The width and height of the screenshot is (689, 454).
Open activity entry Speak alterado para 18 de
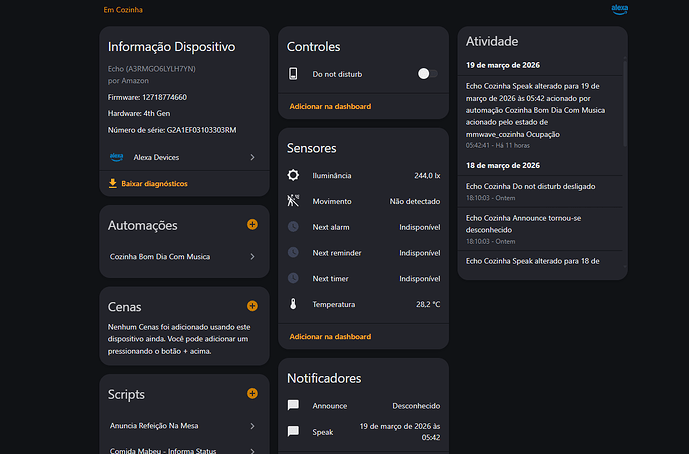[540, 261]
